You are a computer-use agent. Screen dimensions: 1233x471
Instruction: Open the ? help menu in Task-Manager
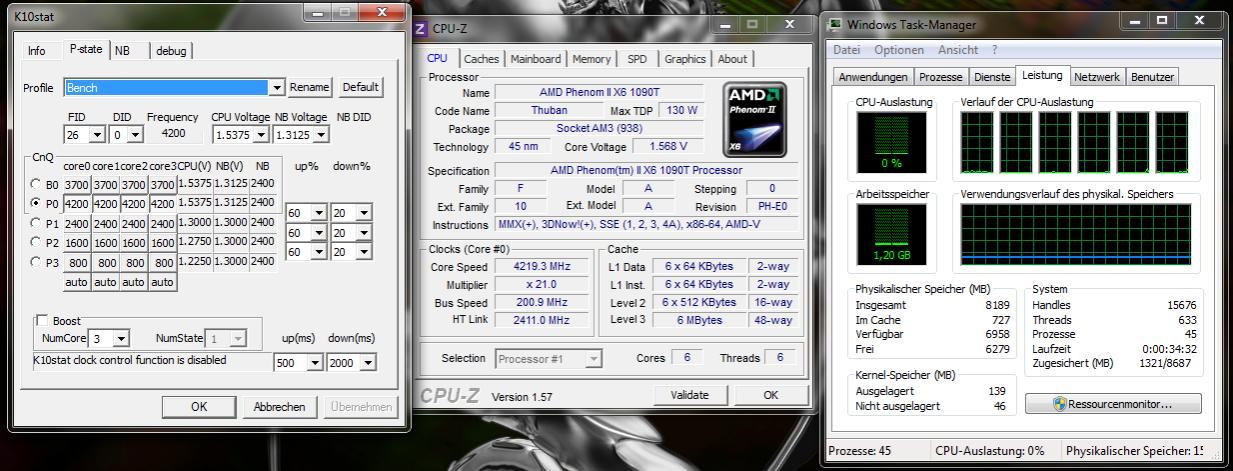(x=994, y=50)
